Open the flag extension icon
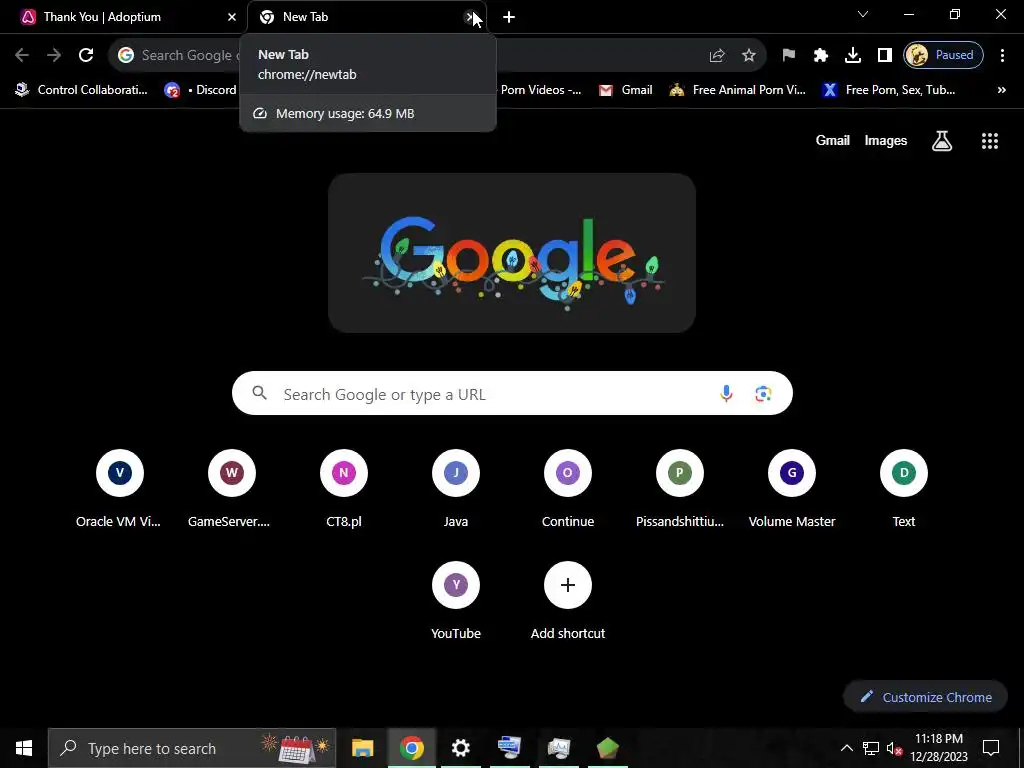This screenshot has height=768, width=1024. 789,55
